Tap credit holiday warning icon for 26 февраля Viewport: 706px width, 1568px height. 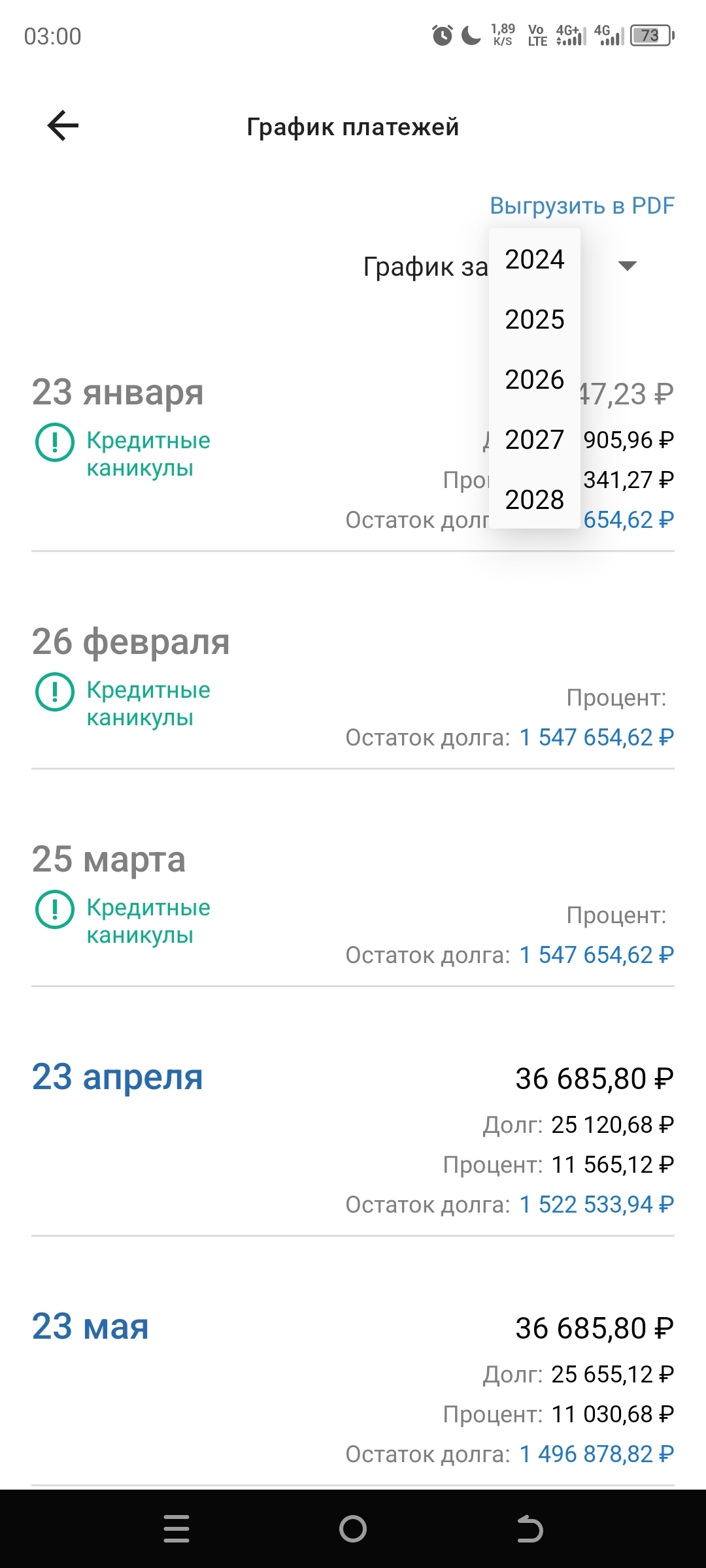(x=54, y=692)
